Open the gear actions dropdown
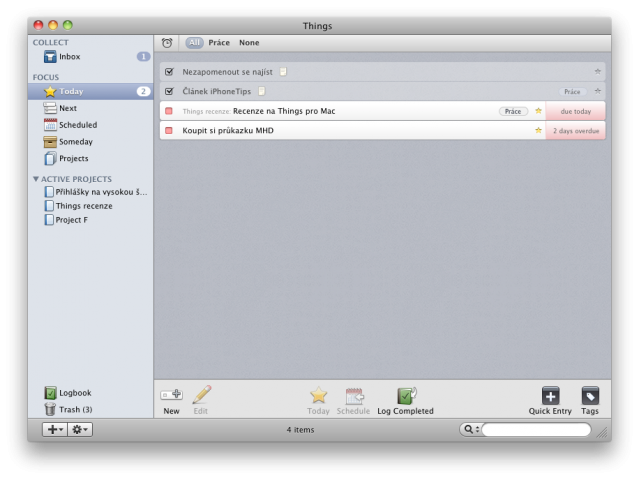This screenshot has height=480, width=639. 80,429
